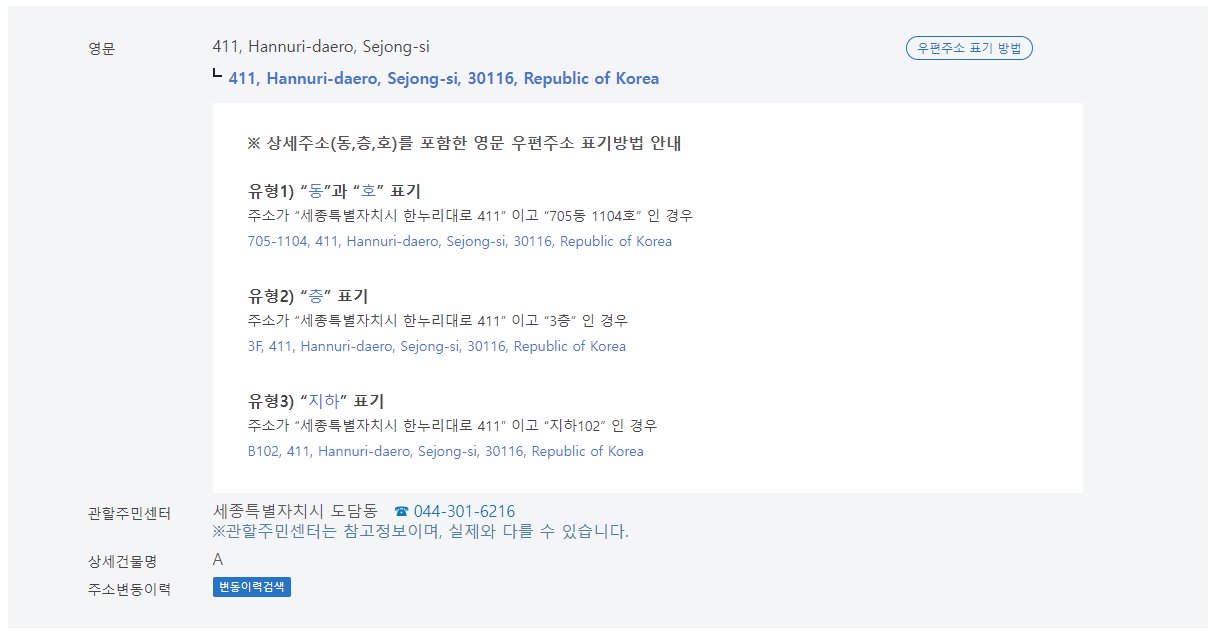Image resolution: width=1212 pixels, height=637 pixels.
Task: Click the 유형2) 층 표기 heading
Action: click(308, 296)
